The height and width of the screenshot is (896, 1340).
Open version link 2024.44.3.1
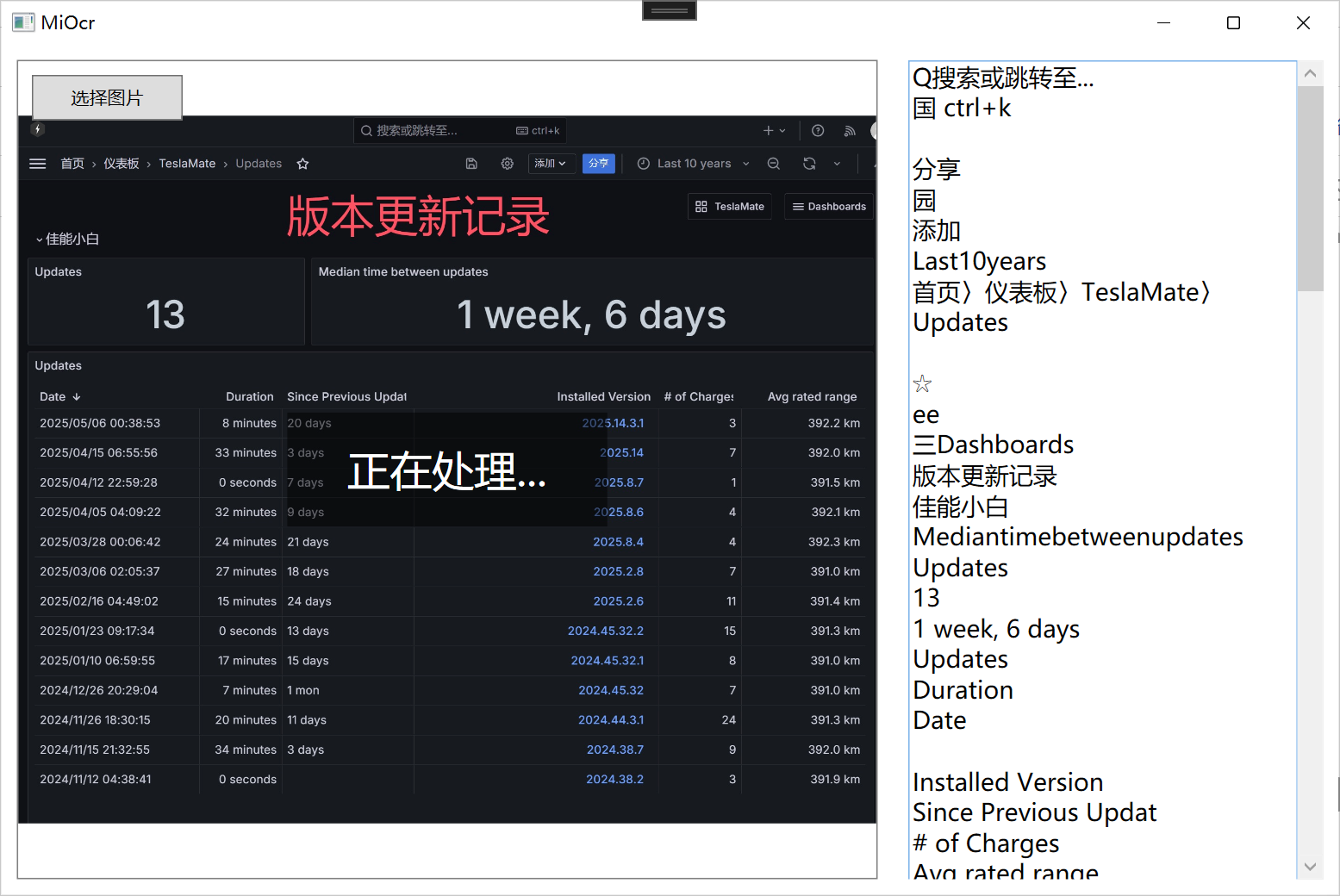click(611, 720)
